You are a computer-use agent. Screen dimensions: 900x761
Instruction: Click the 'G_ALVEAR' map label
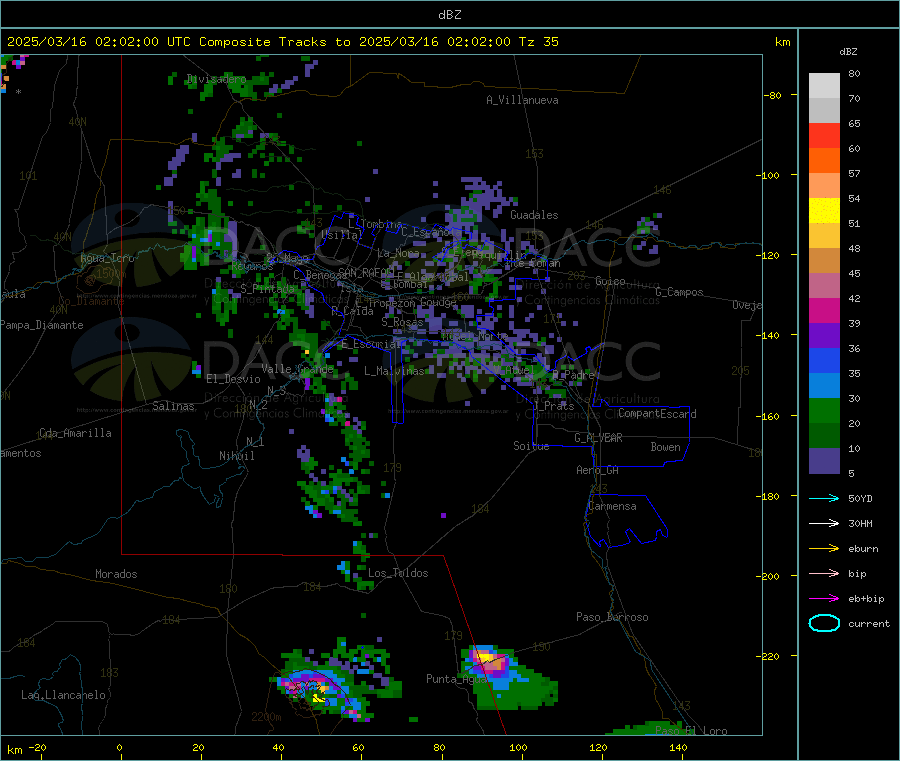[x=598, y=438]
